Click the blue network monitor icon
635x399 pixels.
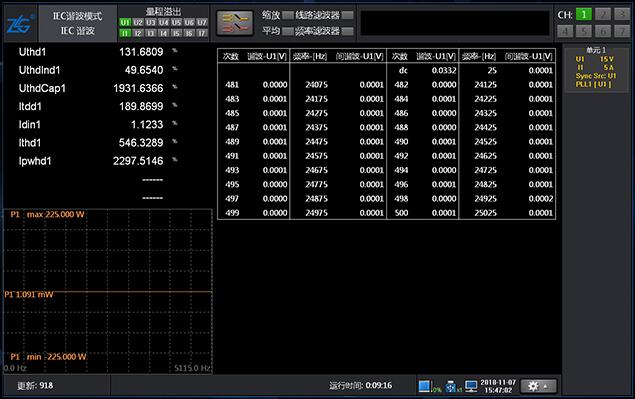point(471,386)
